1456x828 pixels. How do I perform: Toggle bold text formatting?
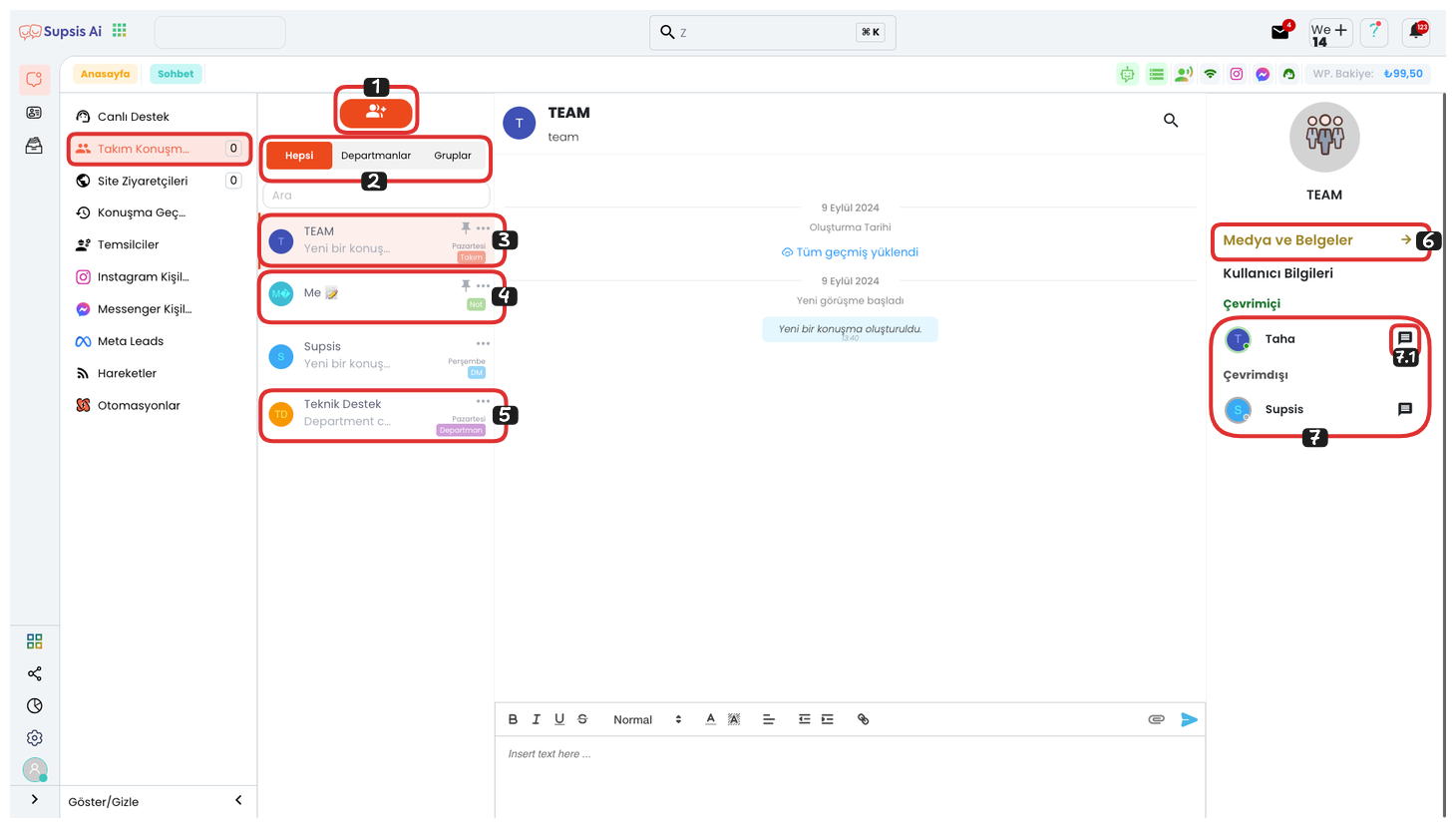click(513, 719)
